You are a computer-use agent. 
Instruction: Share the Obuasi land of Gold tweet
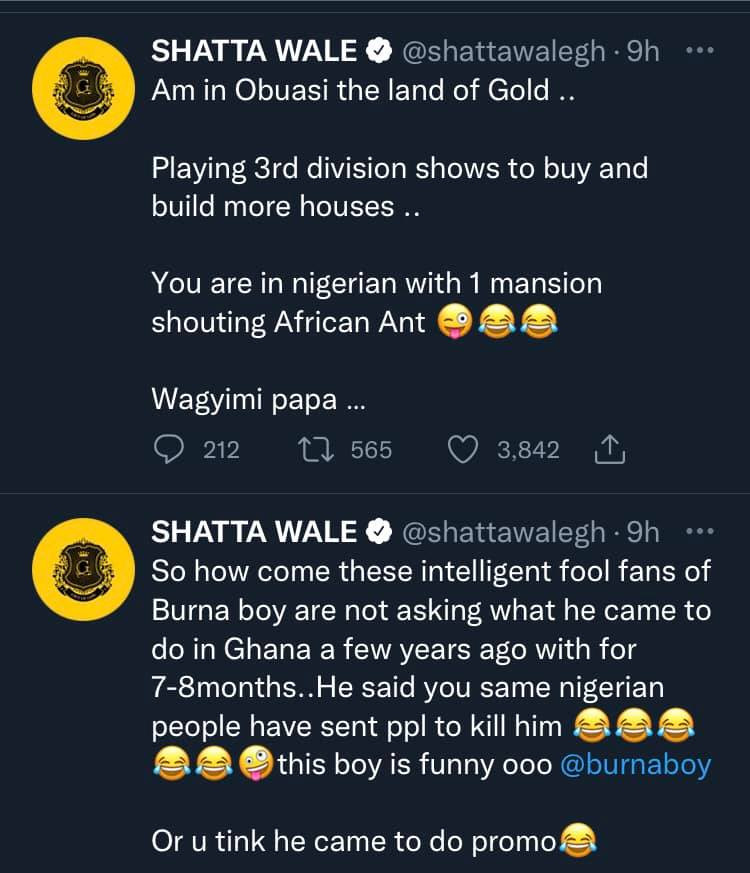pos(609,452)
